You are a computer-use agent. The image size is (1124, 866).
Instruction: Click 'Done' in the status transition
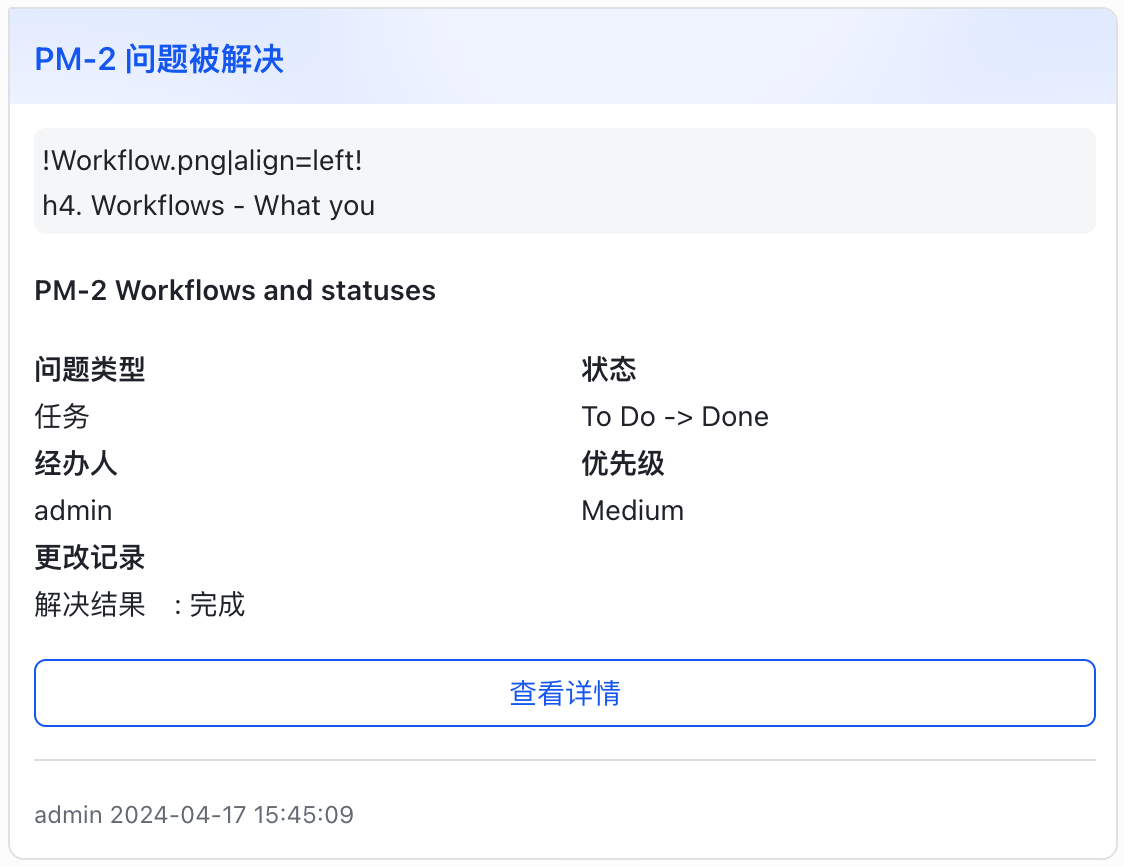pyautogui.click(x=735, y=416)
